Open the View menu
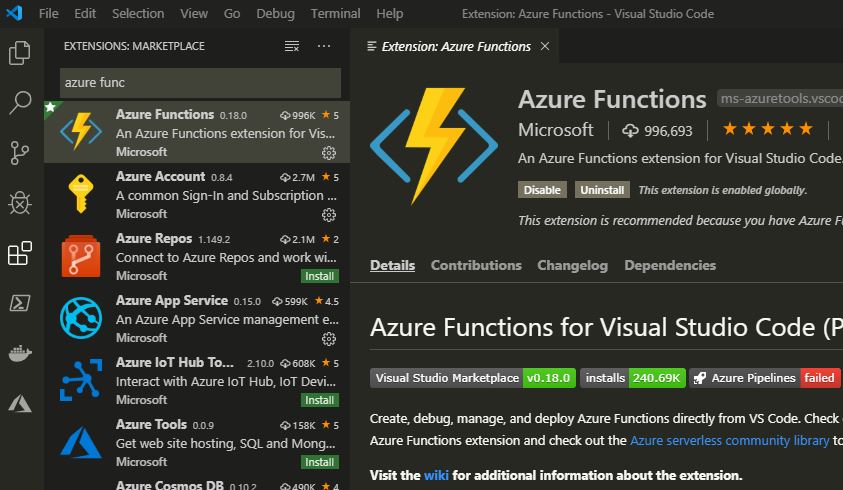The height and width of the screenshot is (490, 843). tap(194, 13)
